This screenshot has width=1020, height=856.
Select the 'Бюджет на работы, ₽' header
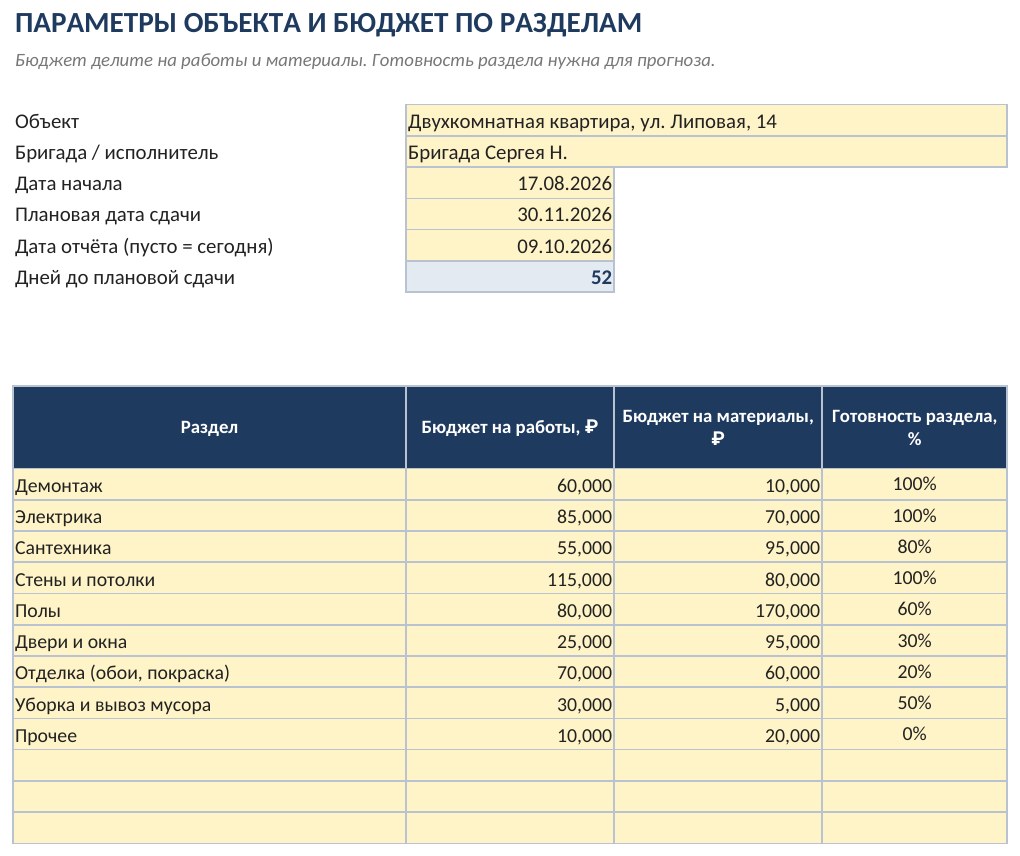[x=509, y=427]
